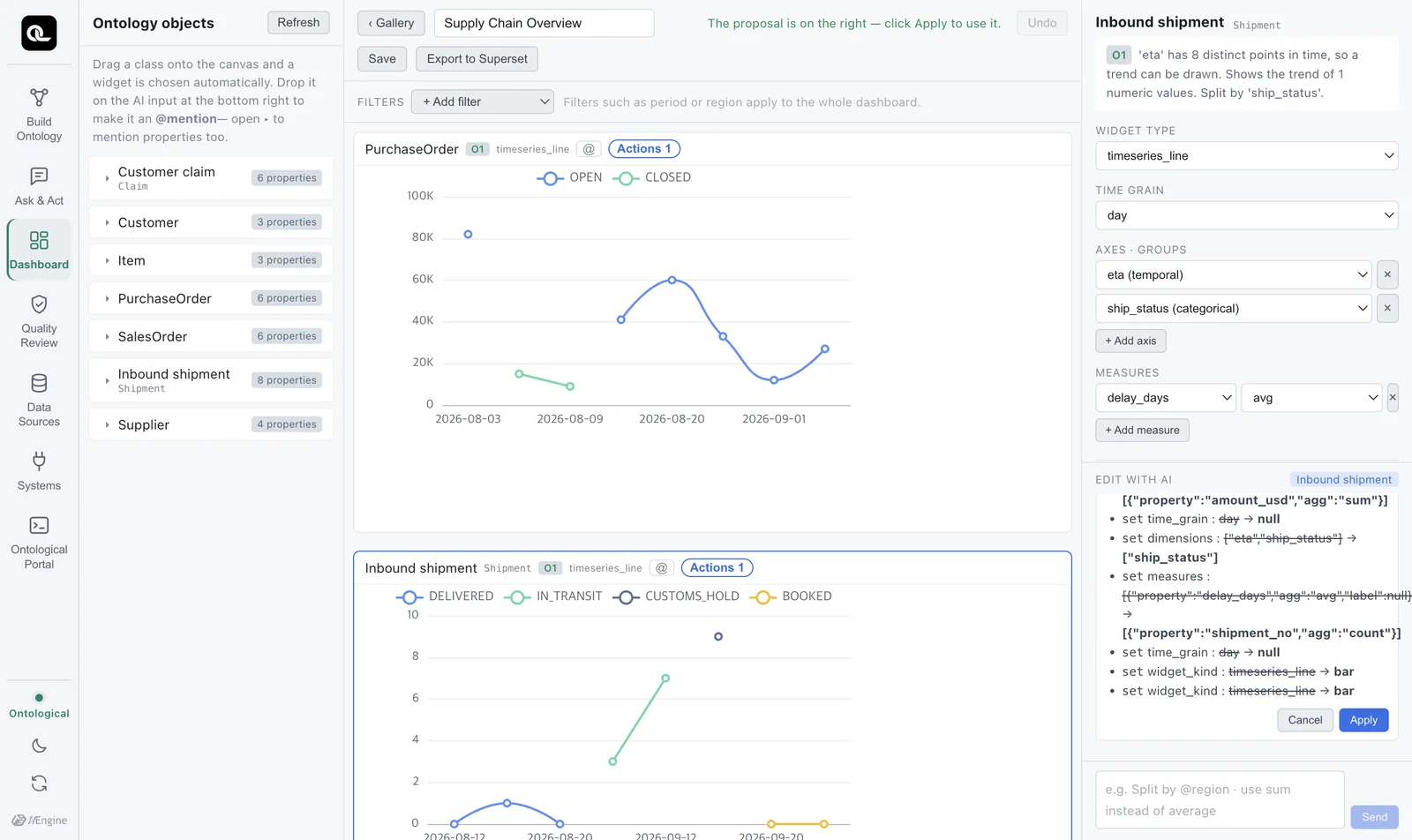This screenshot has width=1412, height=840.
Task: Open the Ontological Portal
Action: (x=39, y=543)
